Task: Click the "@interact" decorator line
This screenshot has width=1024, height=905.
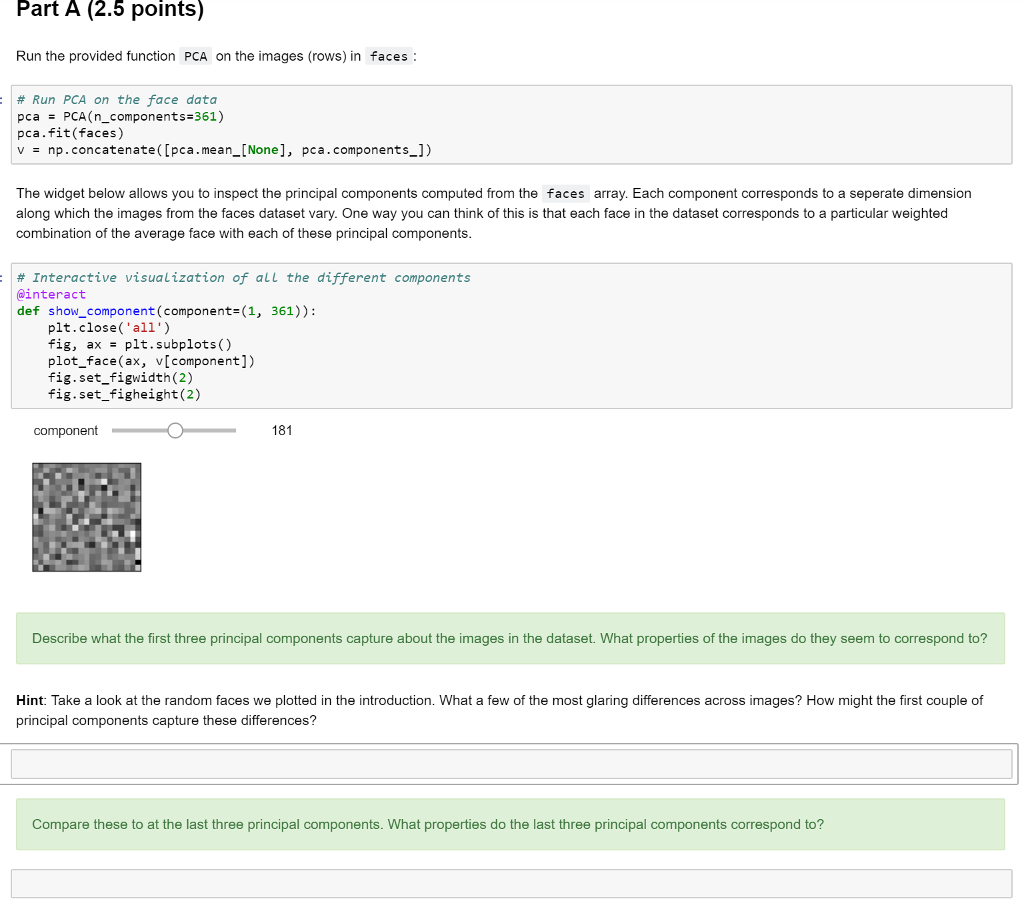Action: tap(52, 294)
